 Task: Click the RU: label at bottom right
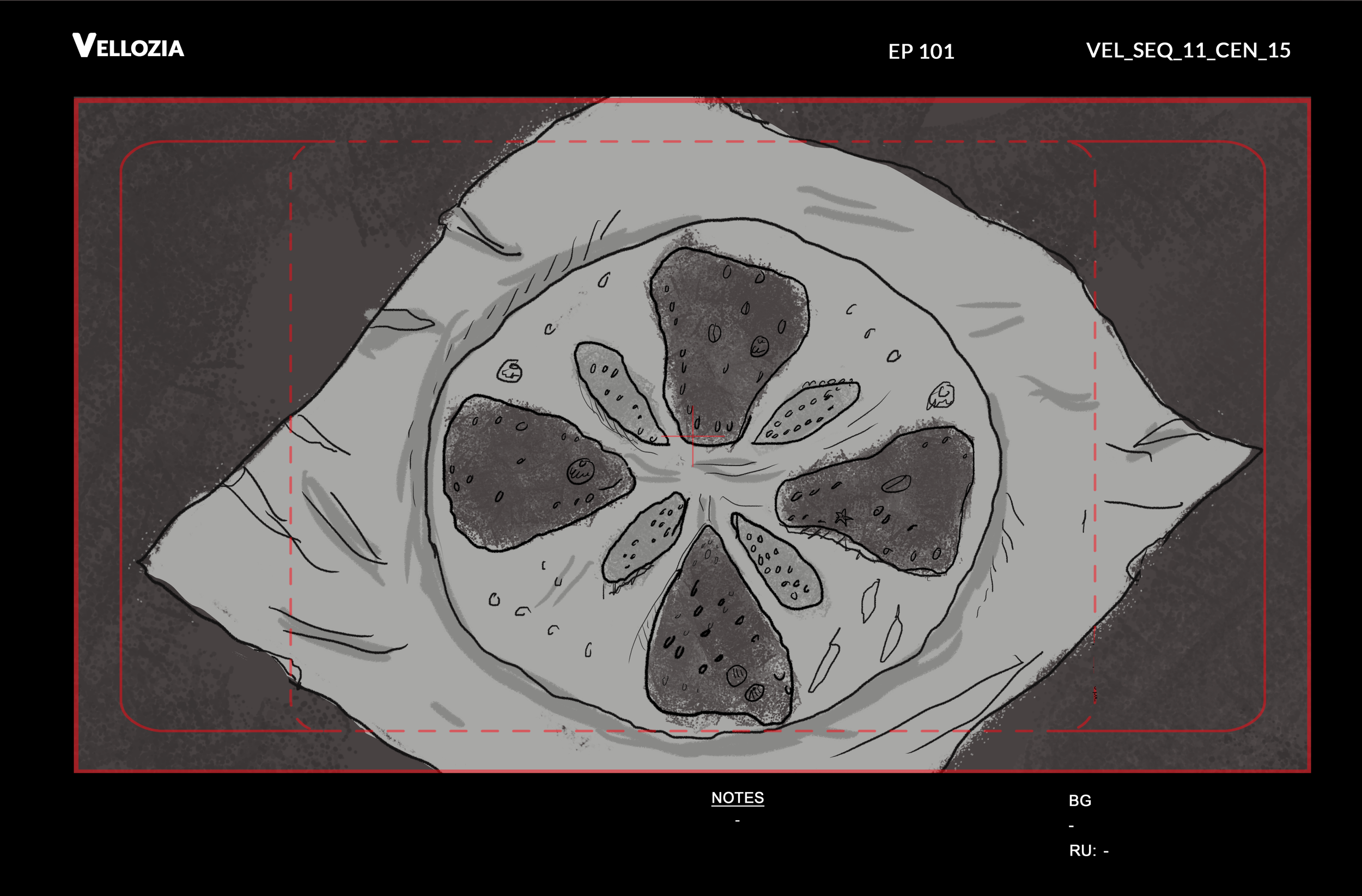[x=1083, y=851]
